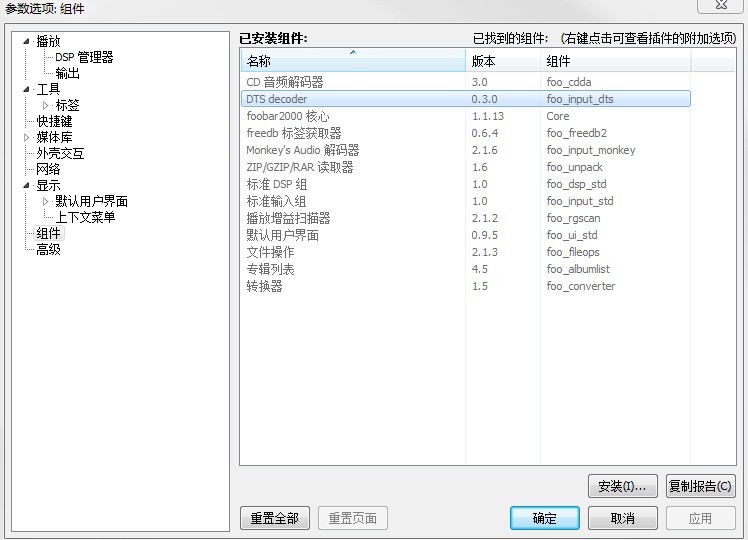Image resolution: width=748 pixels, height=540 pixels.
Task: Select ZIP/GZIP/RAR 读取器 row
Action: [466, 167]
